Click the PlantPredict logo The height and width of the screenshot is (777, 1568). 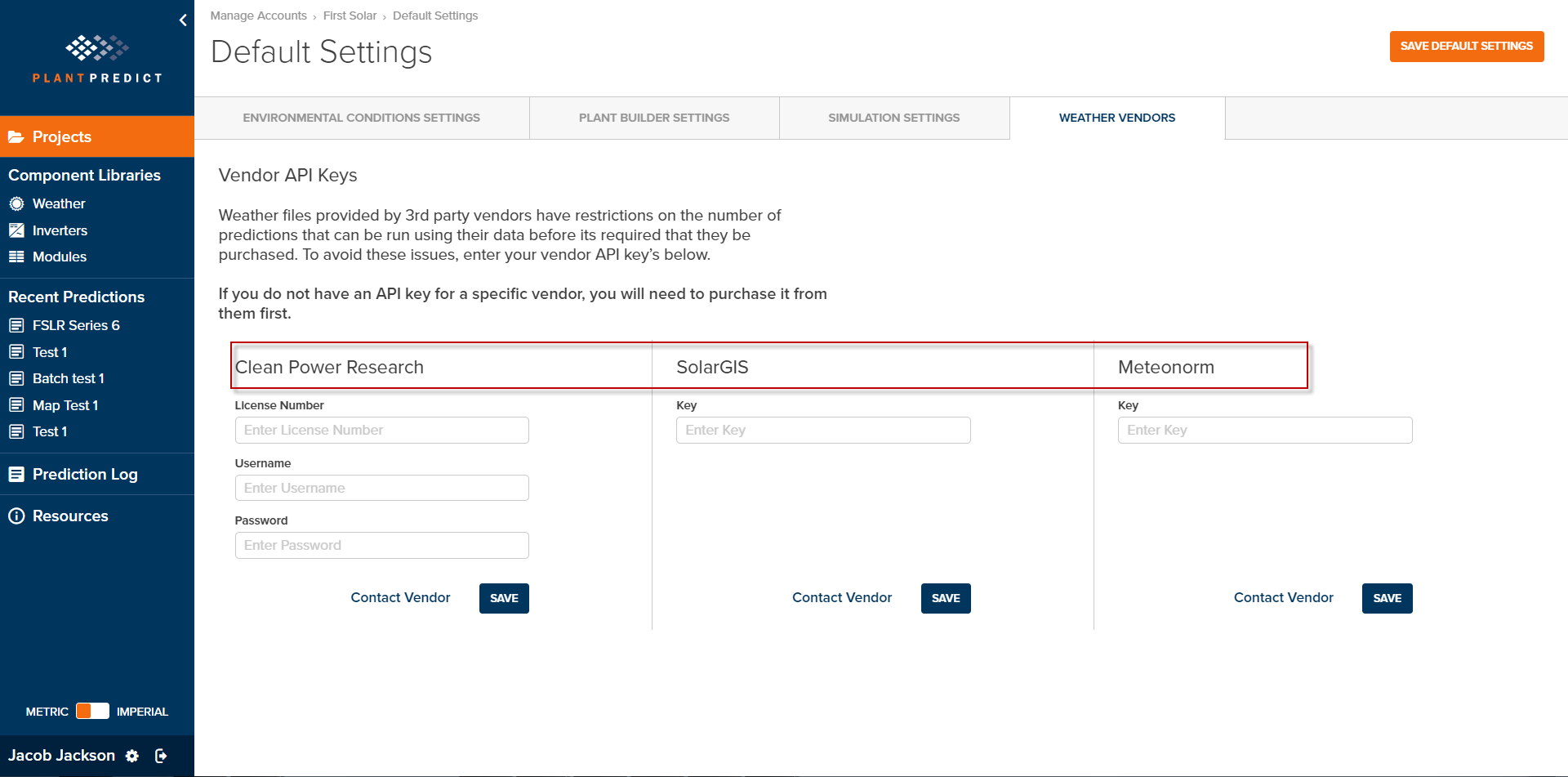[97, 60]
